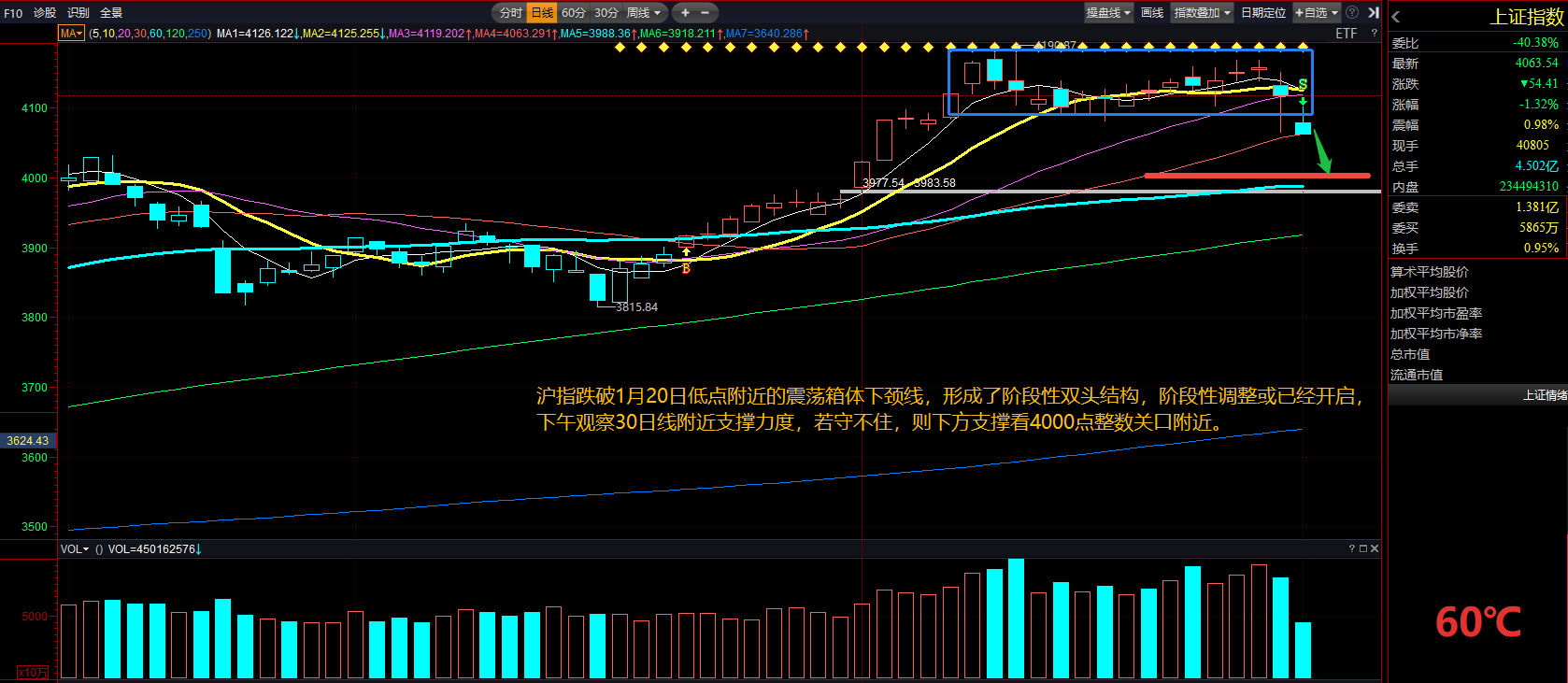Switch chart to 60分 period
Image resolution: width=1568 pixels, height=683 pixels.
tap(574, 12)
